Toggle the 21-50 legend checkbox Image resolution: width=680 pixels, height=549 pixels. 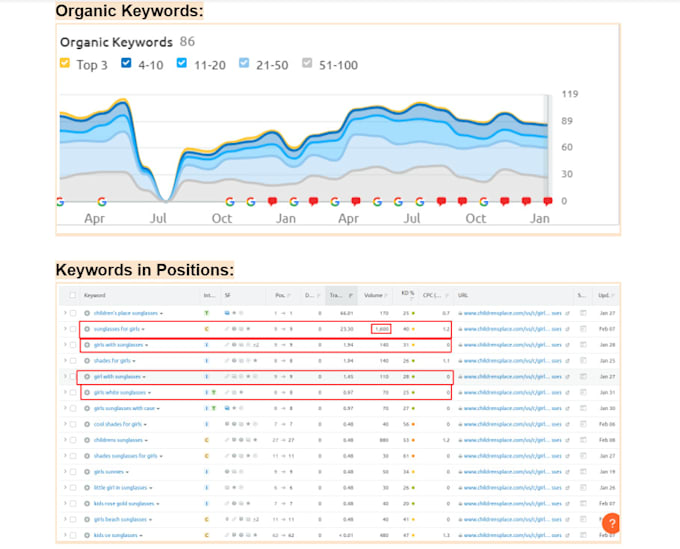(x=244, y=63)
